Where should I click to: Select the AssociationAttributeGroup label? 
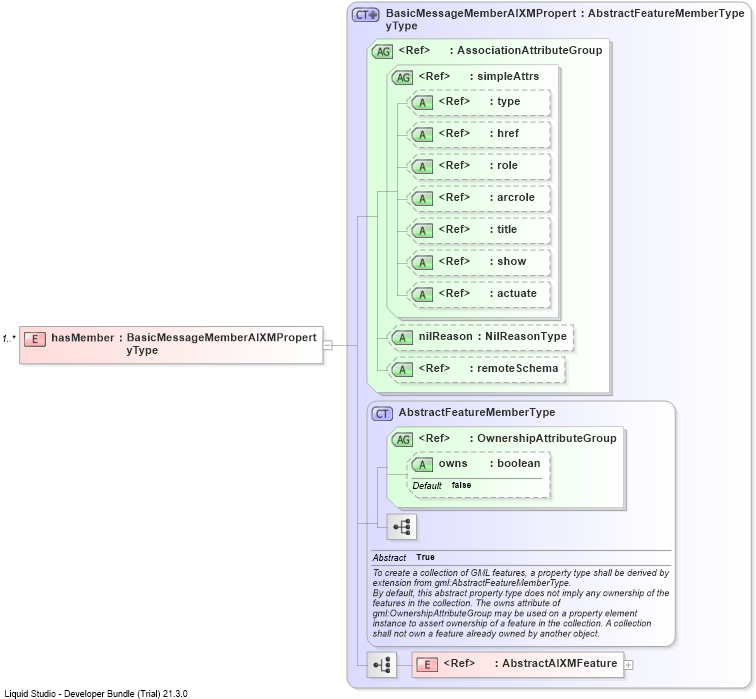tap(529, 50)
